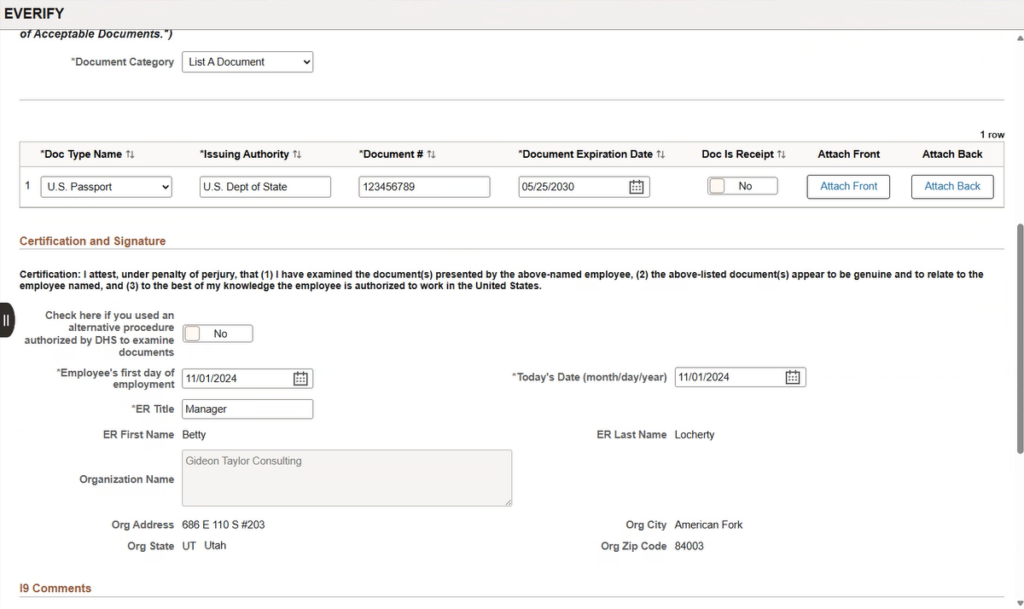Expand the collapsed left side panel handle
Viewport: 1024px width, 609px height.
(x=6, y=320)
